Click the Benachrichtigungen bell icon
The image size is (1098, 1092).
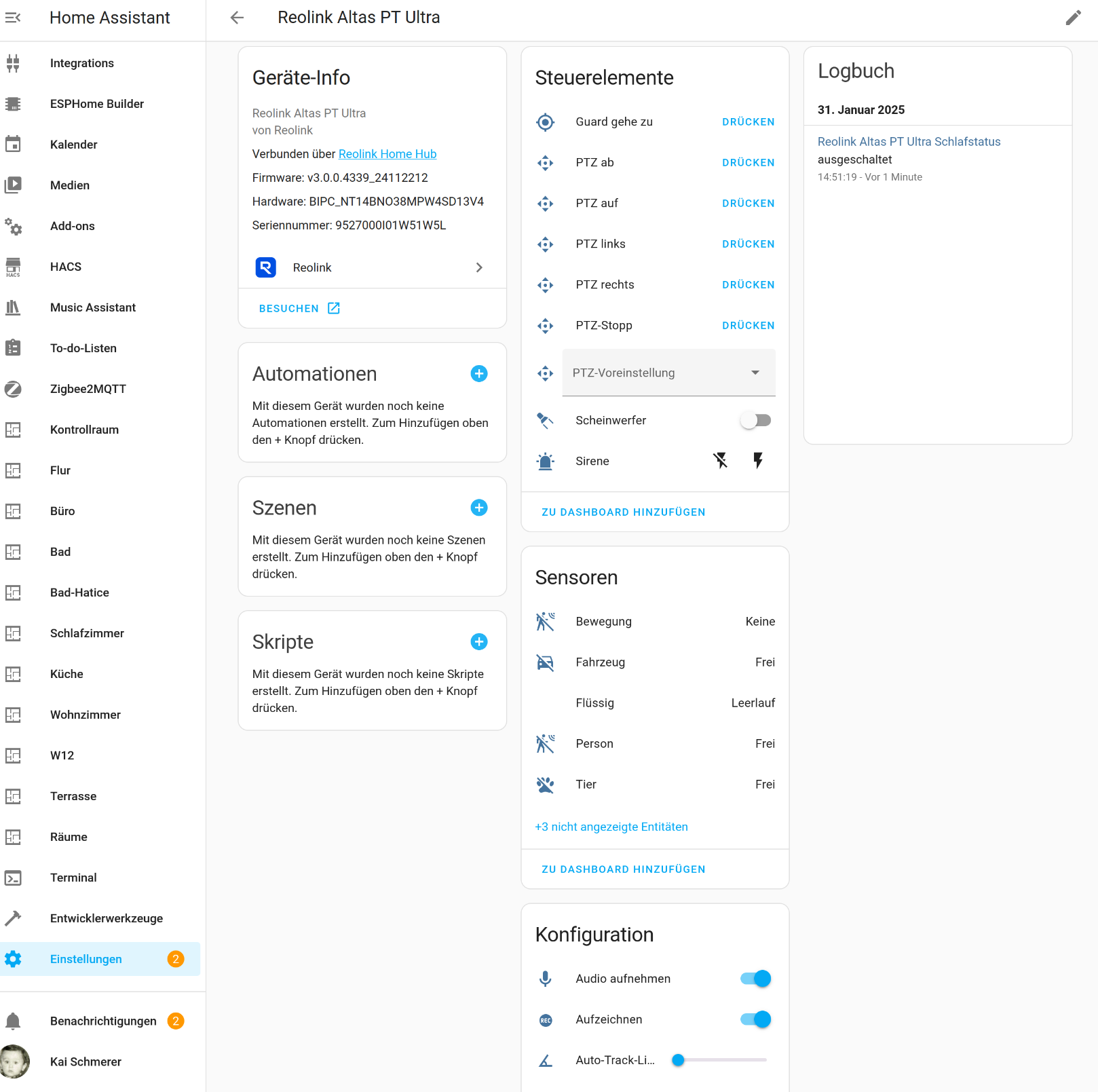[x=13, y=1021]
